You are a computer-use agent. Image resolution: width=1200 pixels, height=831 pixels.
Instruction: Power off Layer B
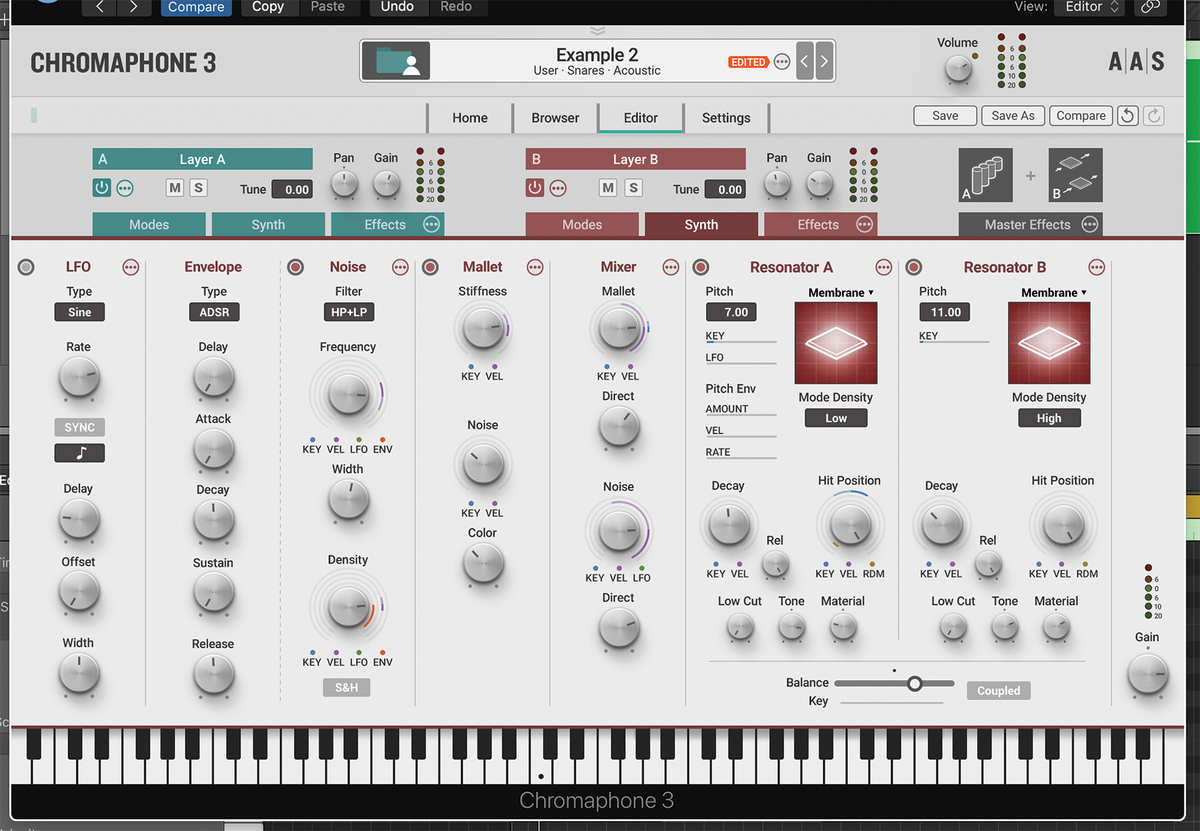[x=535, y=187]
